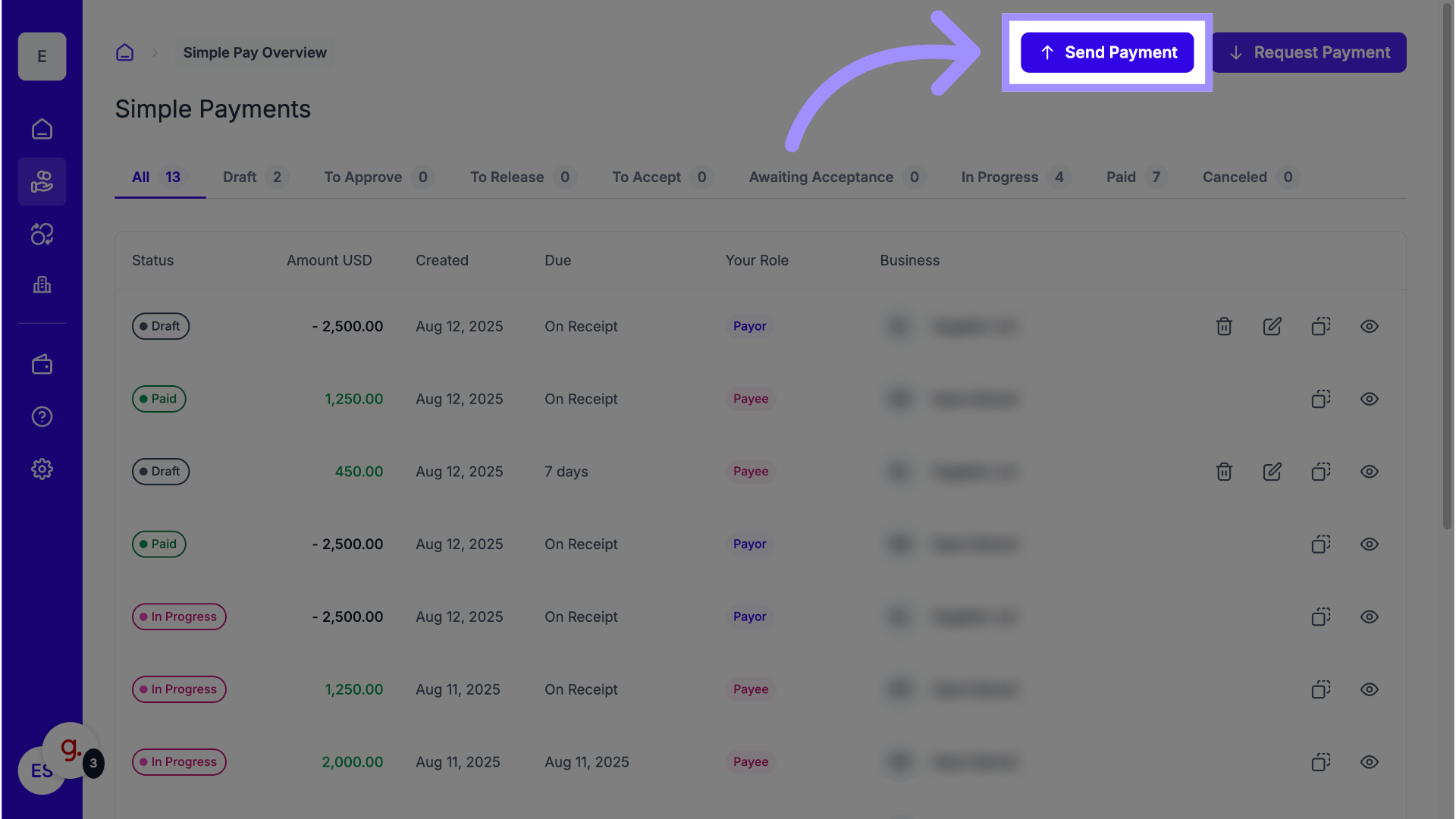View the Paid -2,500.00 payment via eye icon

[x=1369, y=544]
